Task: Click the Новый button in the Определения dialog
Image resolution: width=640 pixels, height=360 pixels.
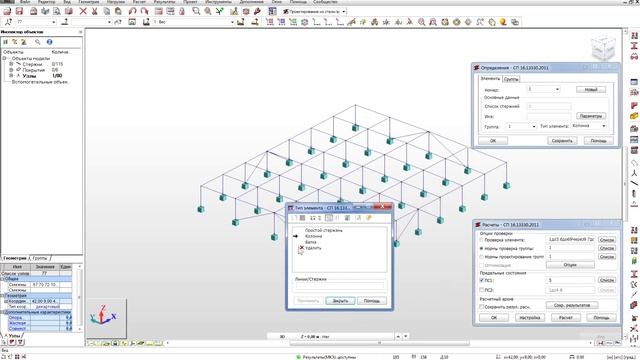Action: (591, 89)
